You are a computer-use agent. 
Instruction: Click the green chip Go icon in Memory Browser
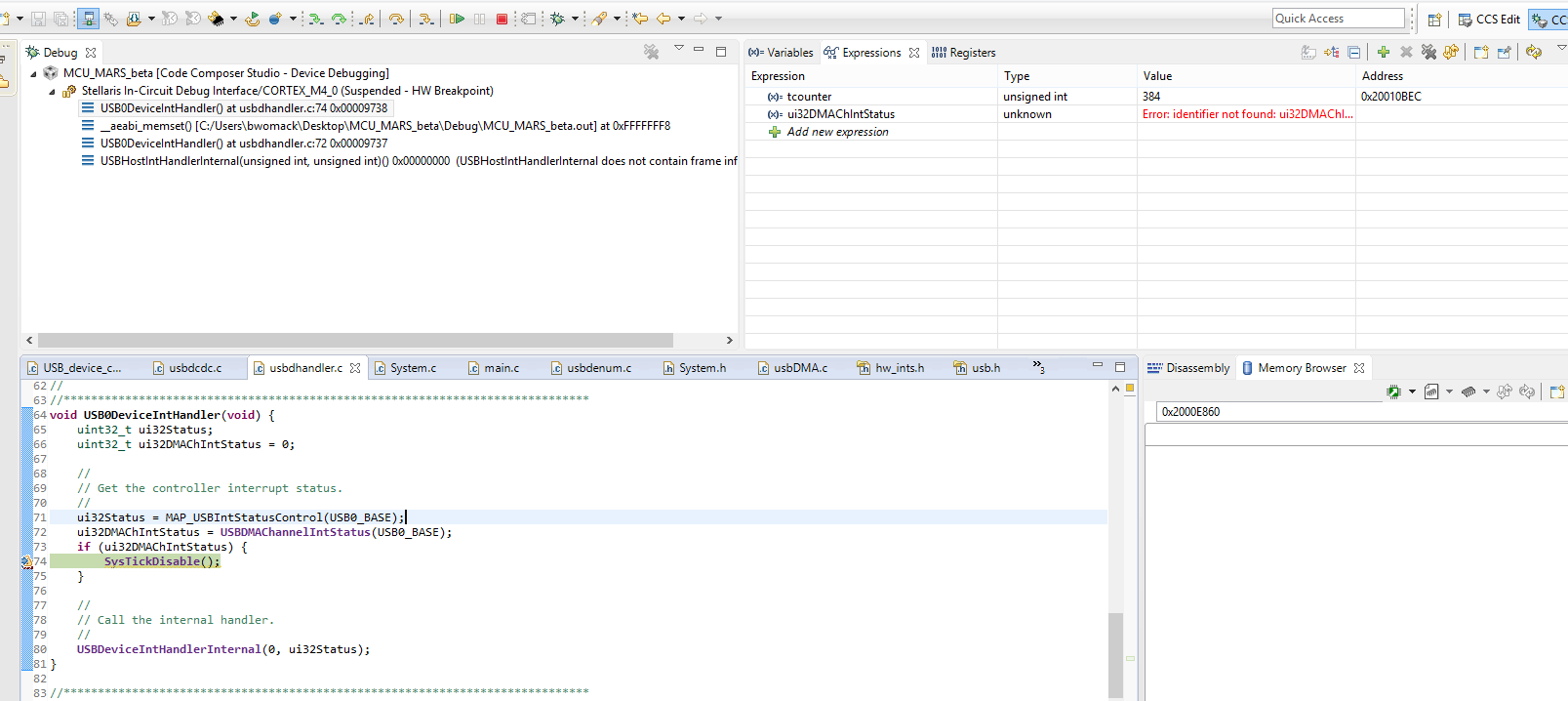pyautogui.click(x=1393, y=392)
